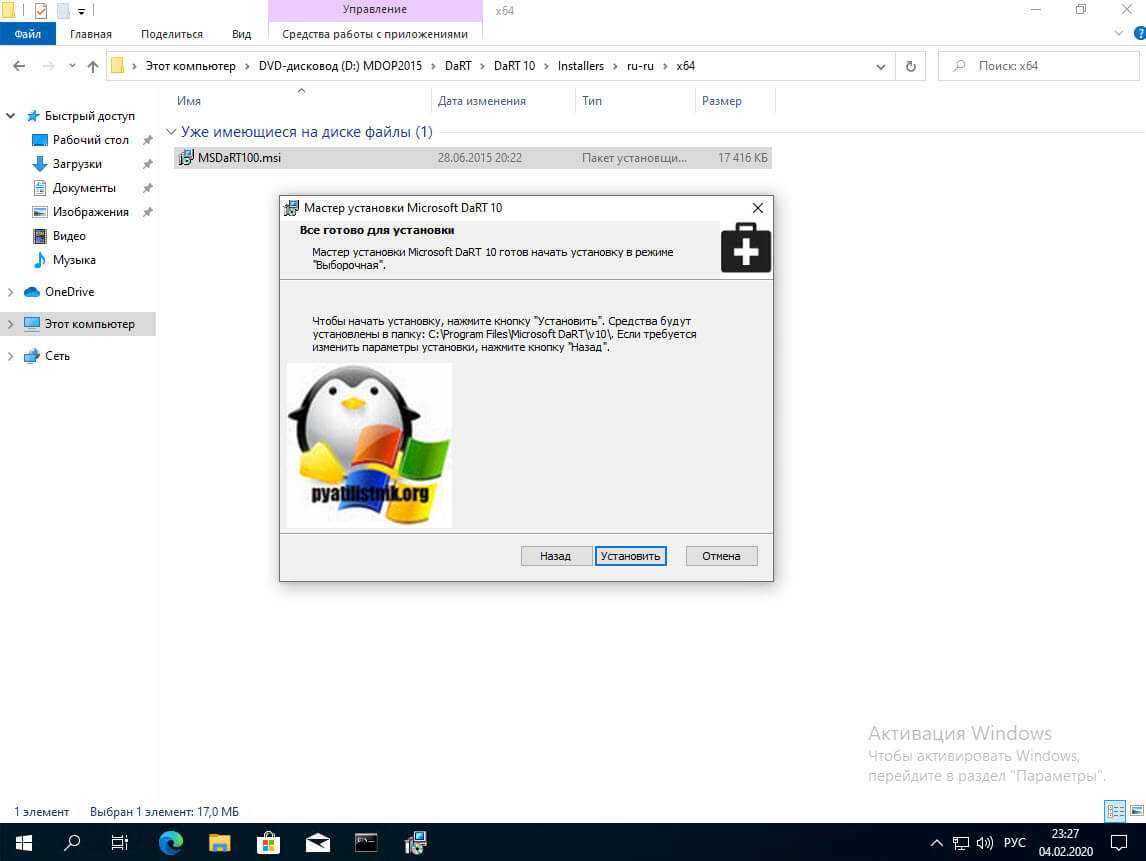
Task: Open Command Prompt from the taskbar
Action: [366, 842]
